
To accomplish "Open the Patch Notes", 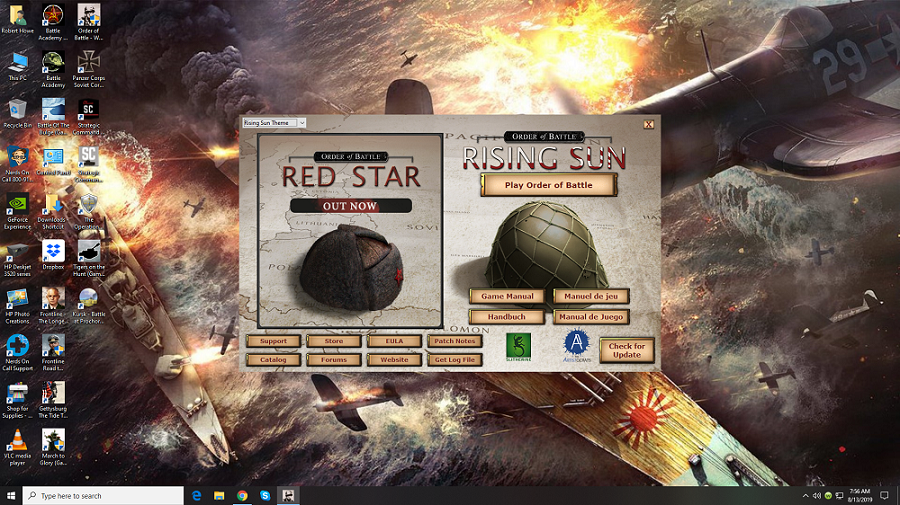I will (455, 341).
